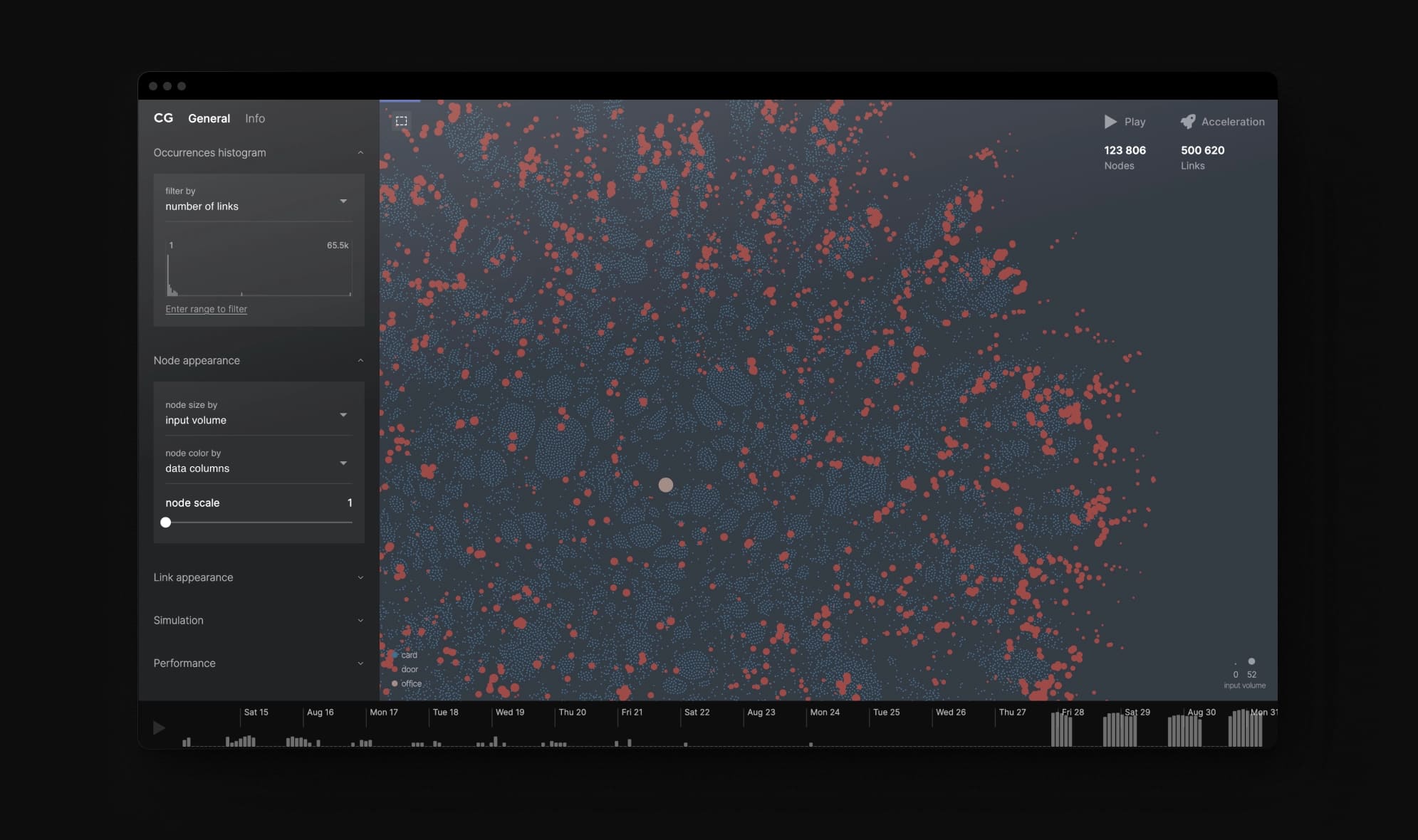Switch to the Info tab
1418x840 pixels.
(255, 118)
